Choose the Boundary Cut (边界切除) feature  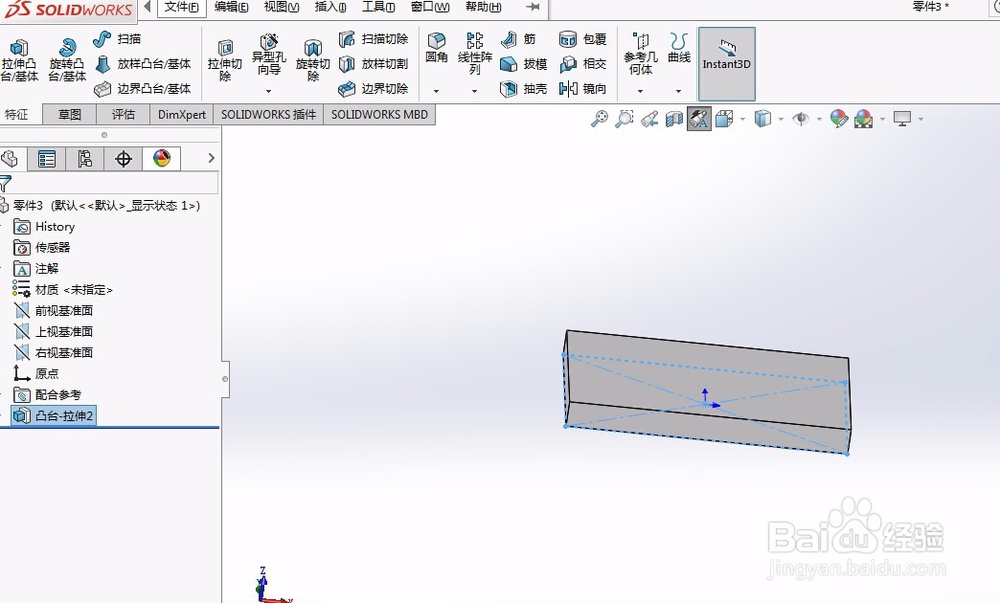374,89
